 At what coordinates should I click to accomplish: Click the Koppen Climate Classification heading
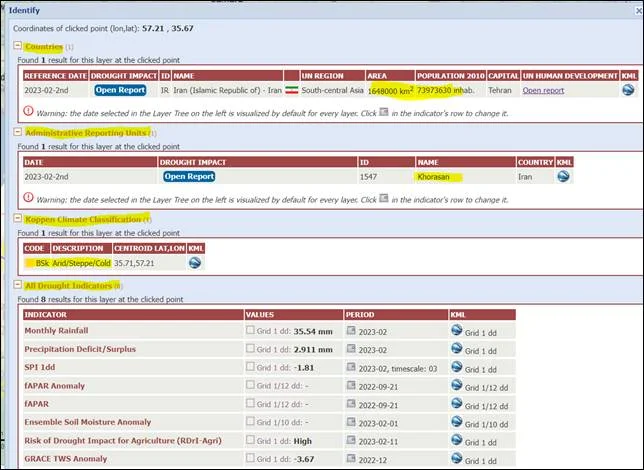click(83, 218)
